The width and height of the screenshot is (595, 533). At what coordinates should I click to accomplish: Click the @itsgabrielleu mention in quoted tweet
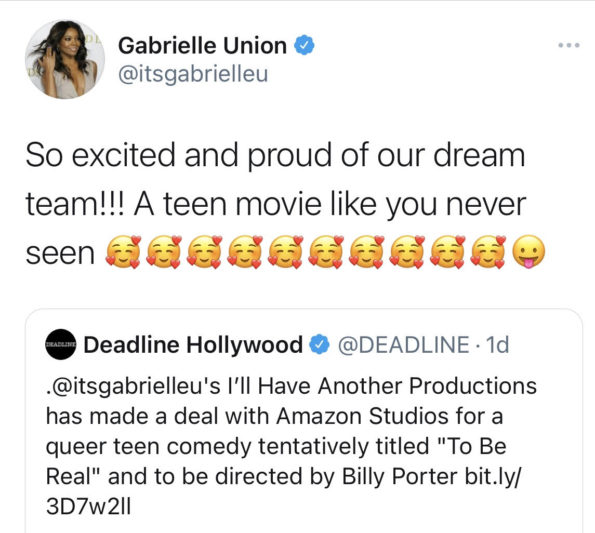pos(133,386)
